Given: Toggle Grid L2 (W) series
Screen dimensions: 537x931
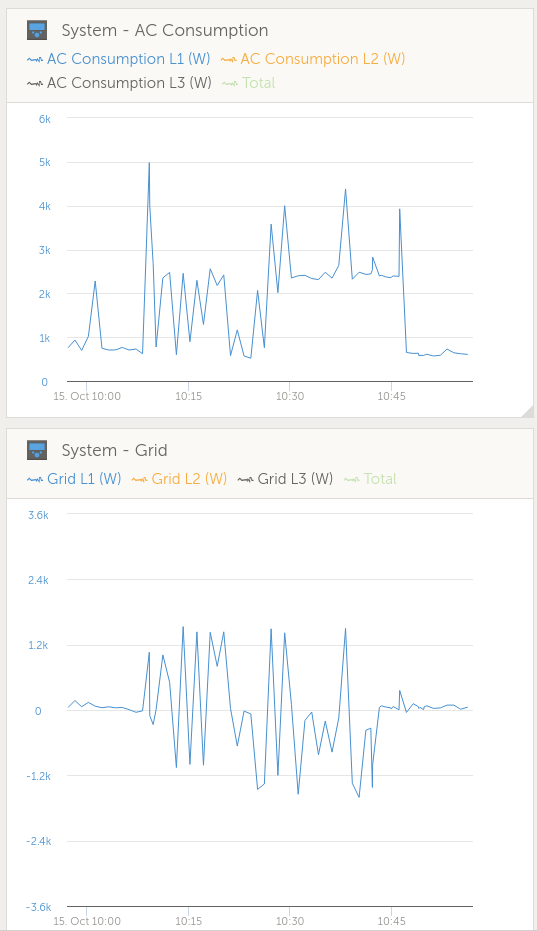Looking at the screenshot, I should coord(179,479).
